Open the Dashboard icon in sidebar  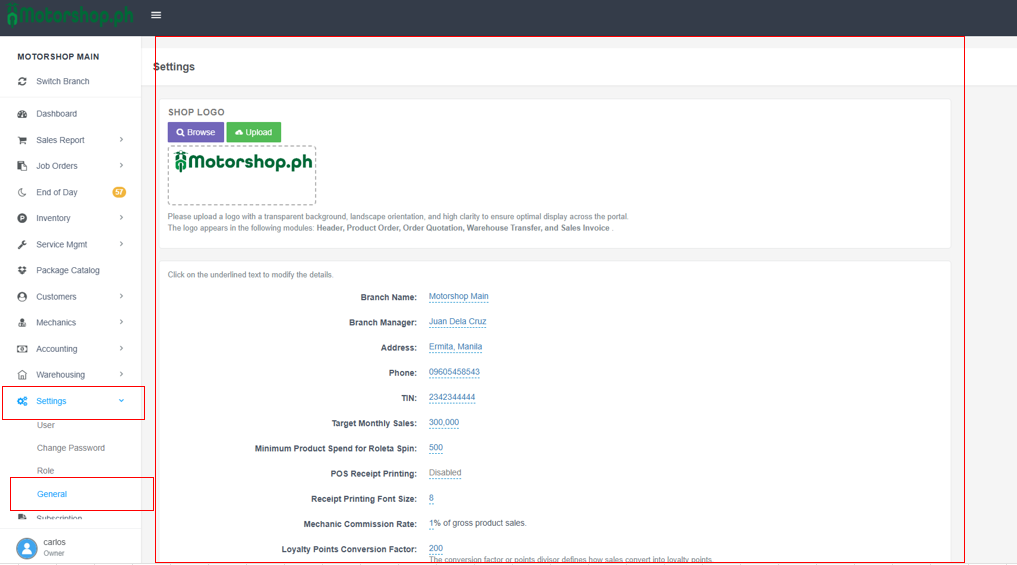point(22,114)
